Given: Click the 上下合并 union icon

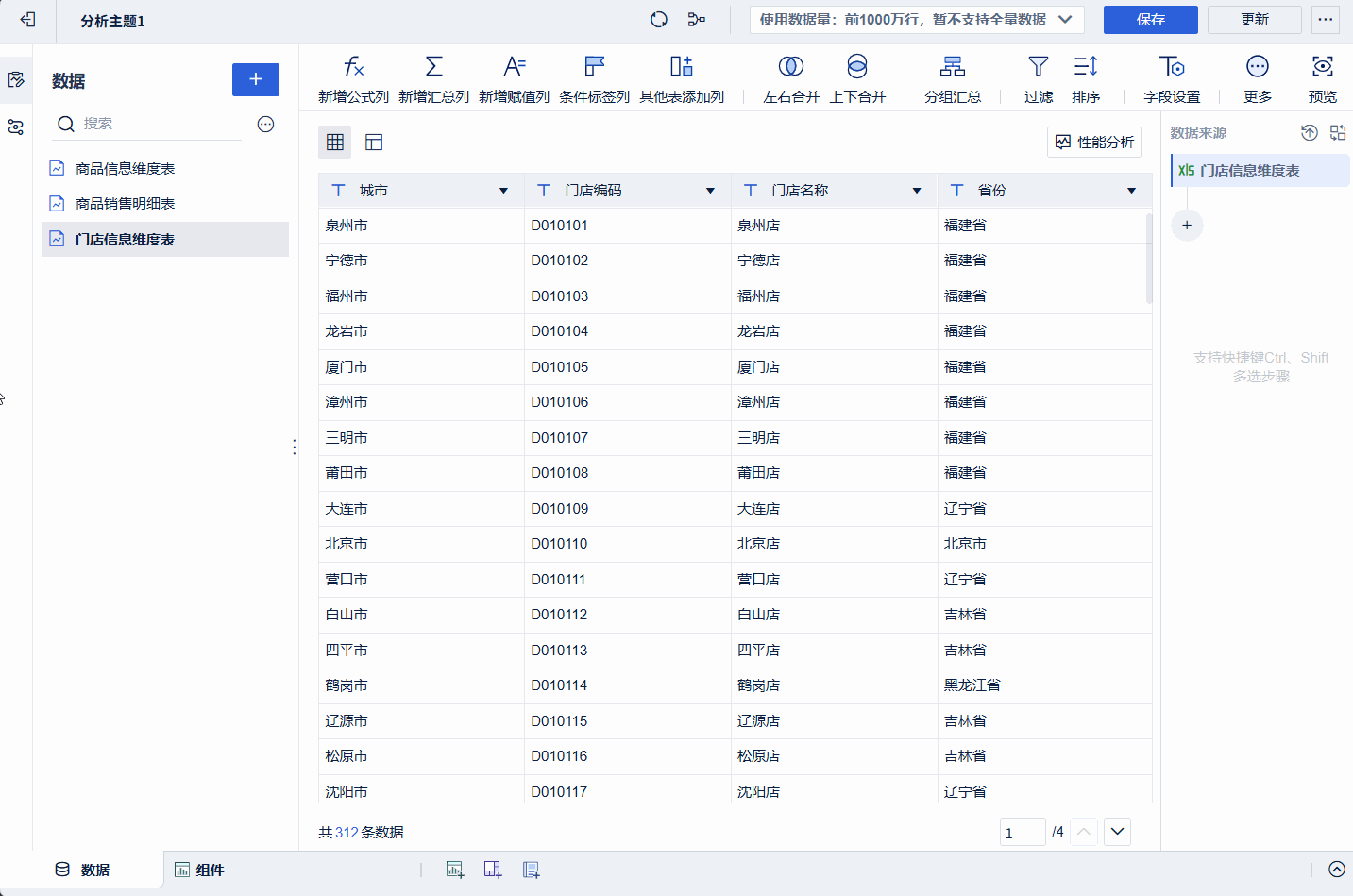Looking at the screenshot, I should tap(856, 67).
